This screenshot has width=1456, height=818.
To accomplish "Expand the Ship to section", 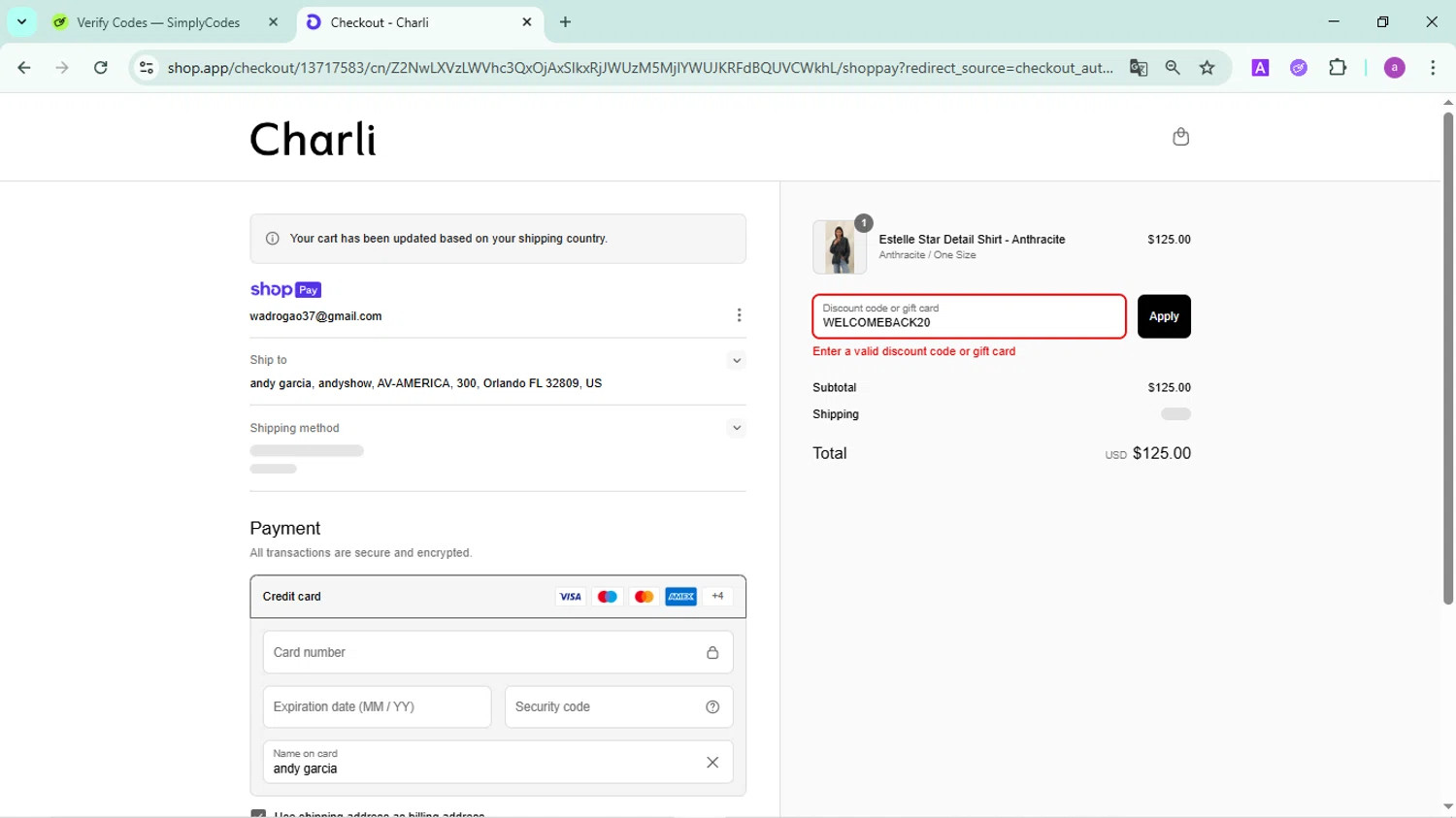I will [x=737, y=361].
